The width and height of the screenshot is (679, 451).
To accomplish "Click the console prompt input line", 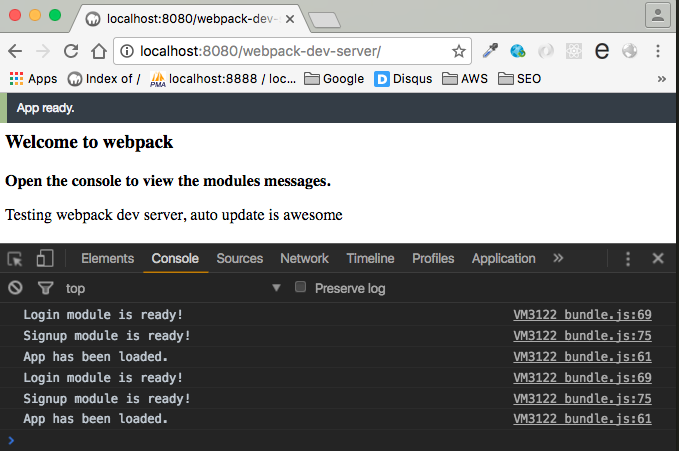I will [338, 440].
